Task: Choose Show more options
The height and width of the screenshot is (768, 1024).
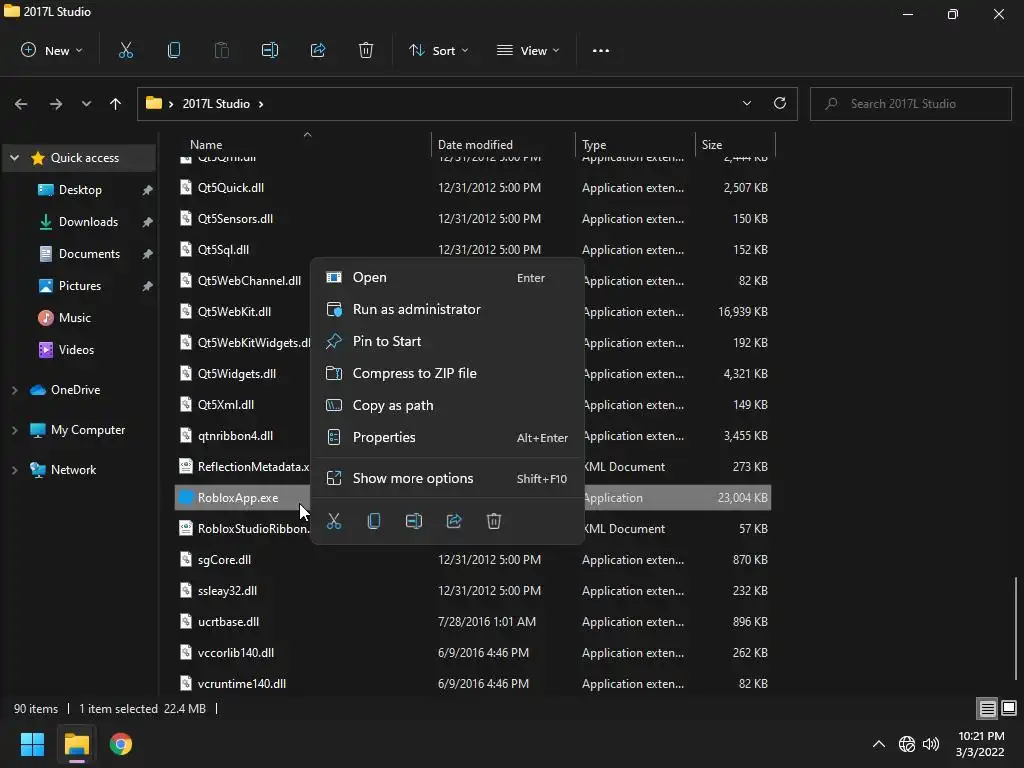Action: pyautogui.click(x=447, y=479)
